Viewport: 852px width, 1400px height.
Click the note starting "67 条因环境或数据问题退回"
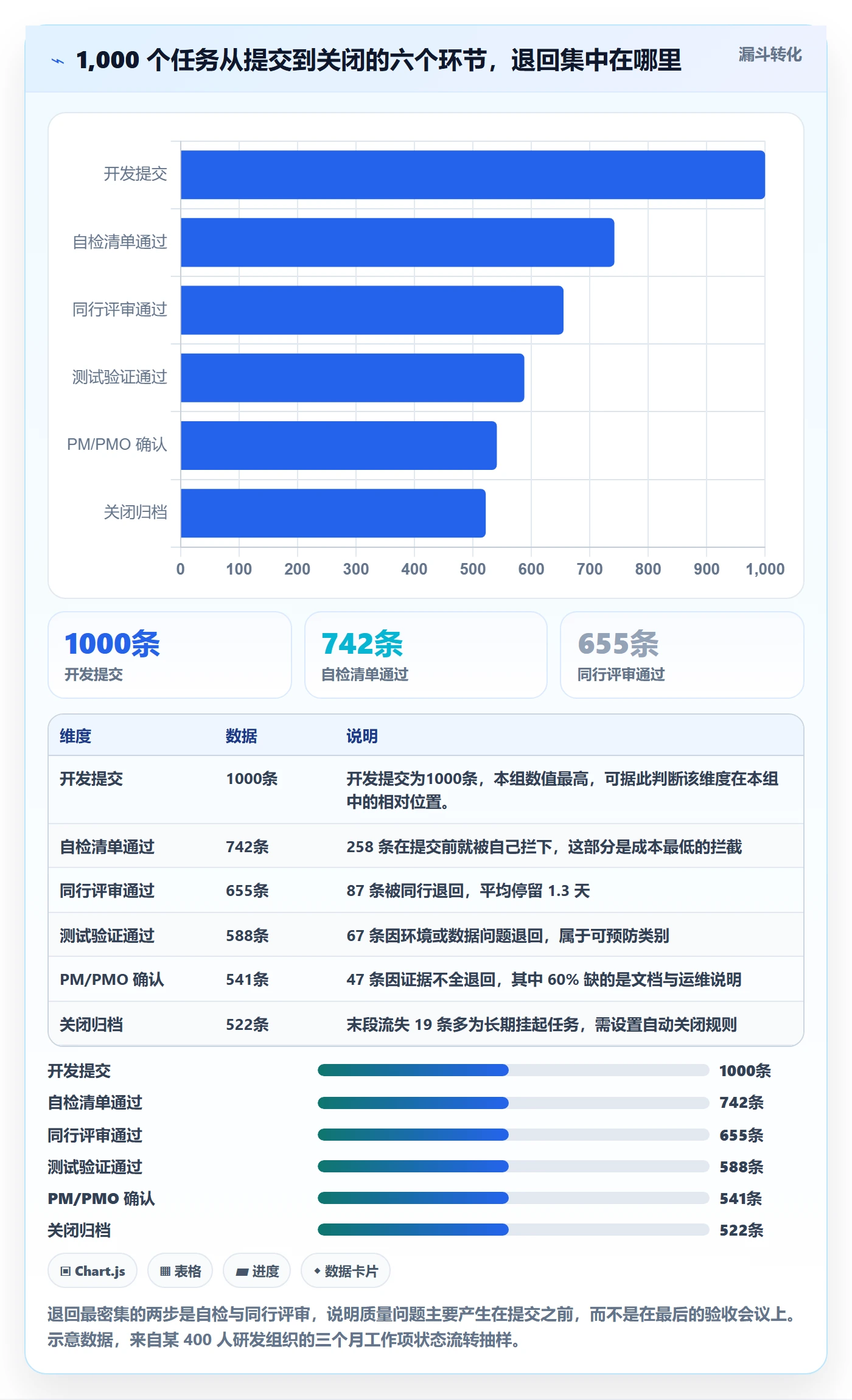(508, 936)
